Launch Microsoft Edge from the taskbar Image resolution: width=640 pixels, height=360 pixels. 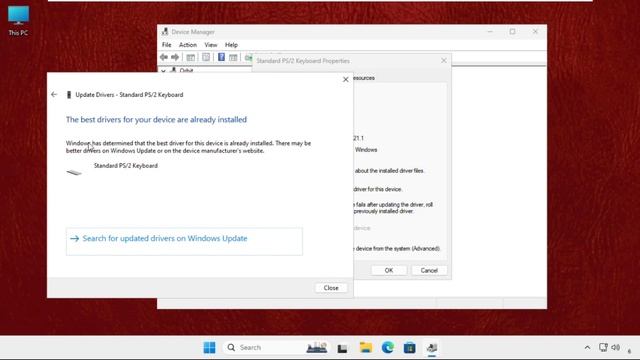pyautogui.click(x=388, y=347)
